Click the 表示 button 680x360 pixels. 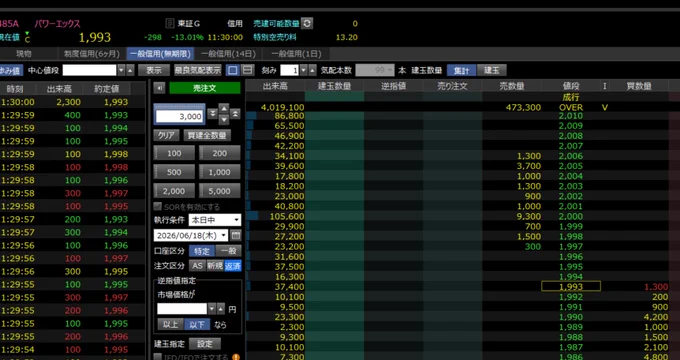154,70
